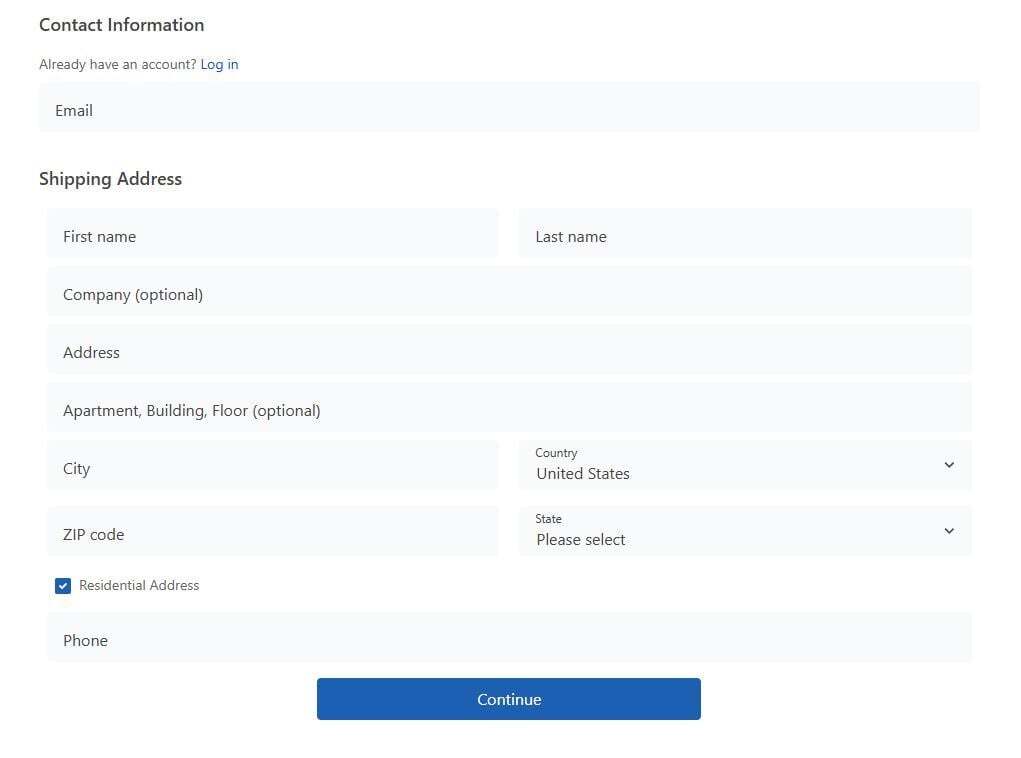Click the Email input field
Image resolution: width=1021 pixels, height=758 pixels.
[509, 110]
